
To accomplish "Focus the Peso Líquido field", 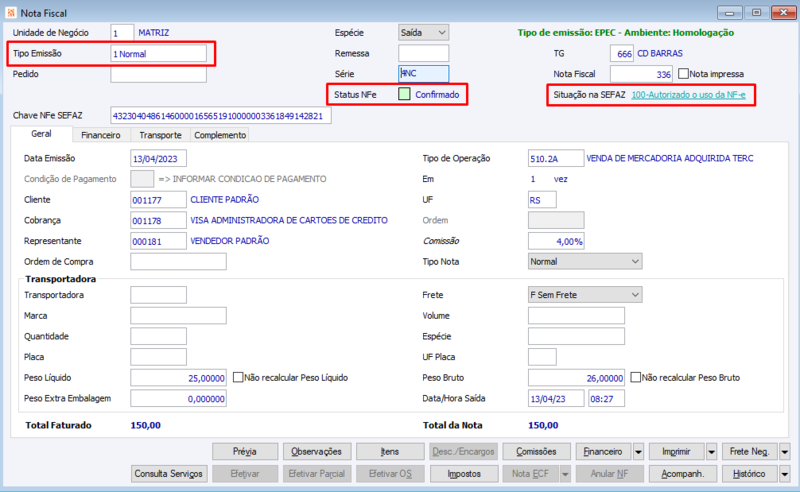I will click(x=178, y=378).
